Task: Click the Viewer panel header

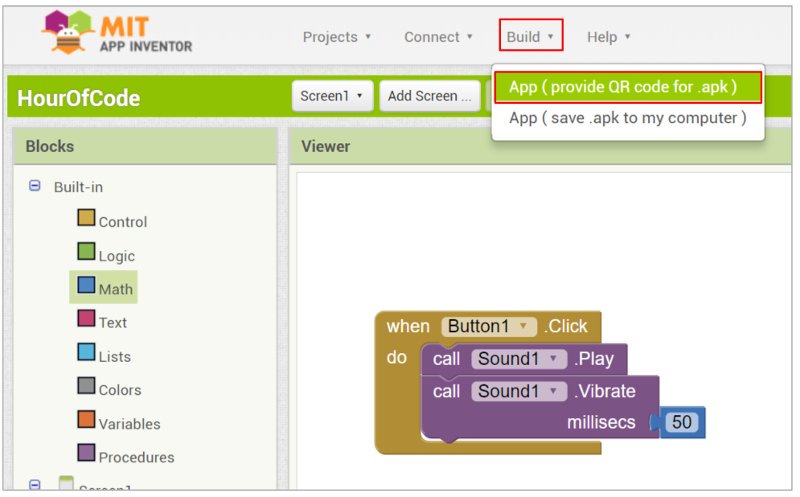Action: (540, 146)
